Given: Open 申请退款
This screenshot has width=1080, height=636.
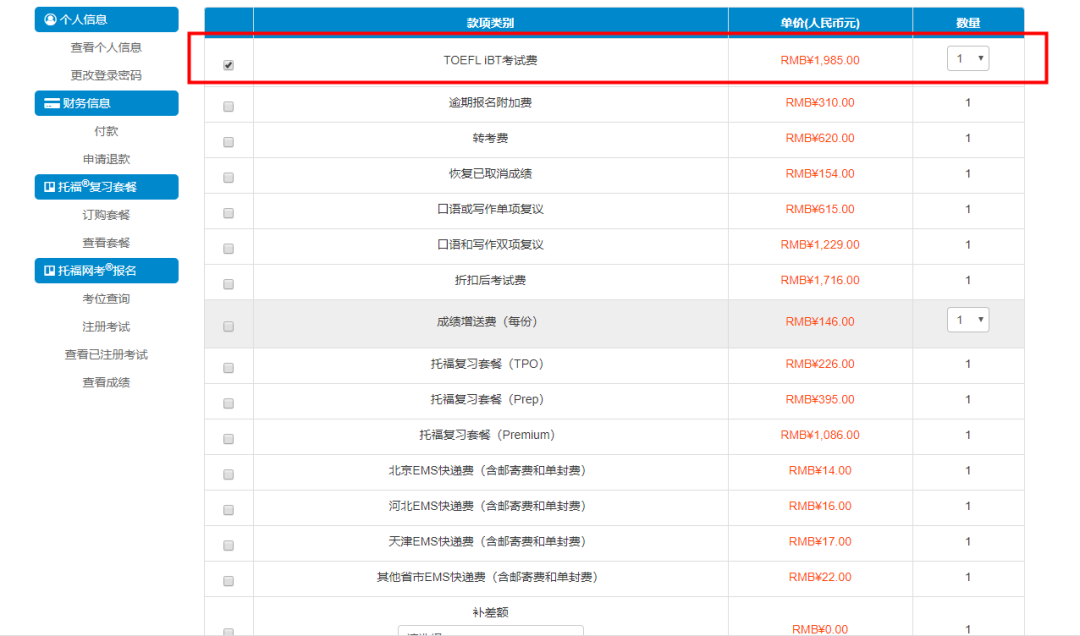Looking at the screenshot, I should [x=106, y=159].
